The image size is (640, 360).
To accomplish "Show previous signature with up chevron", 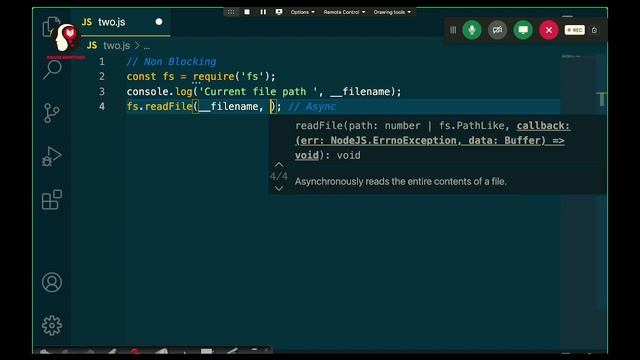I will point(279,165).
